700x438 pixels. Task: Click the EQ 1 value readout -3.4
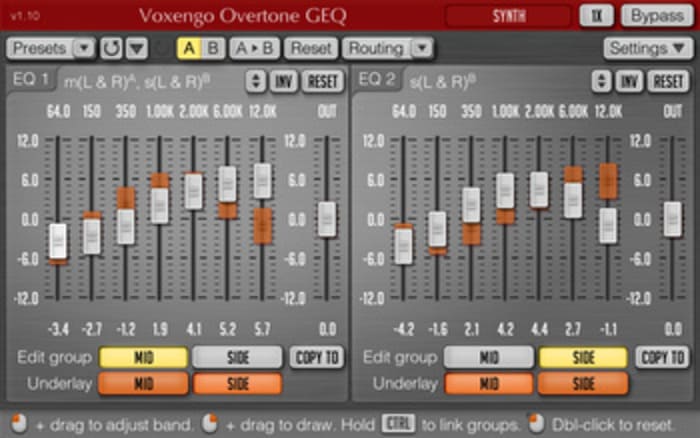58,330
